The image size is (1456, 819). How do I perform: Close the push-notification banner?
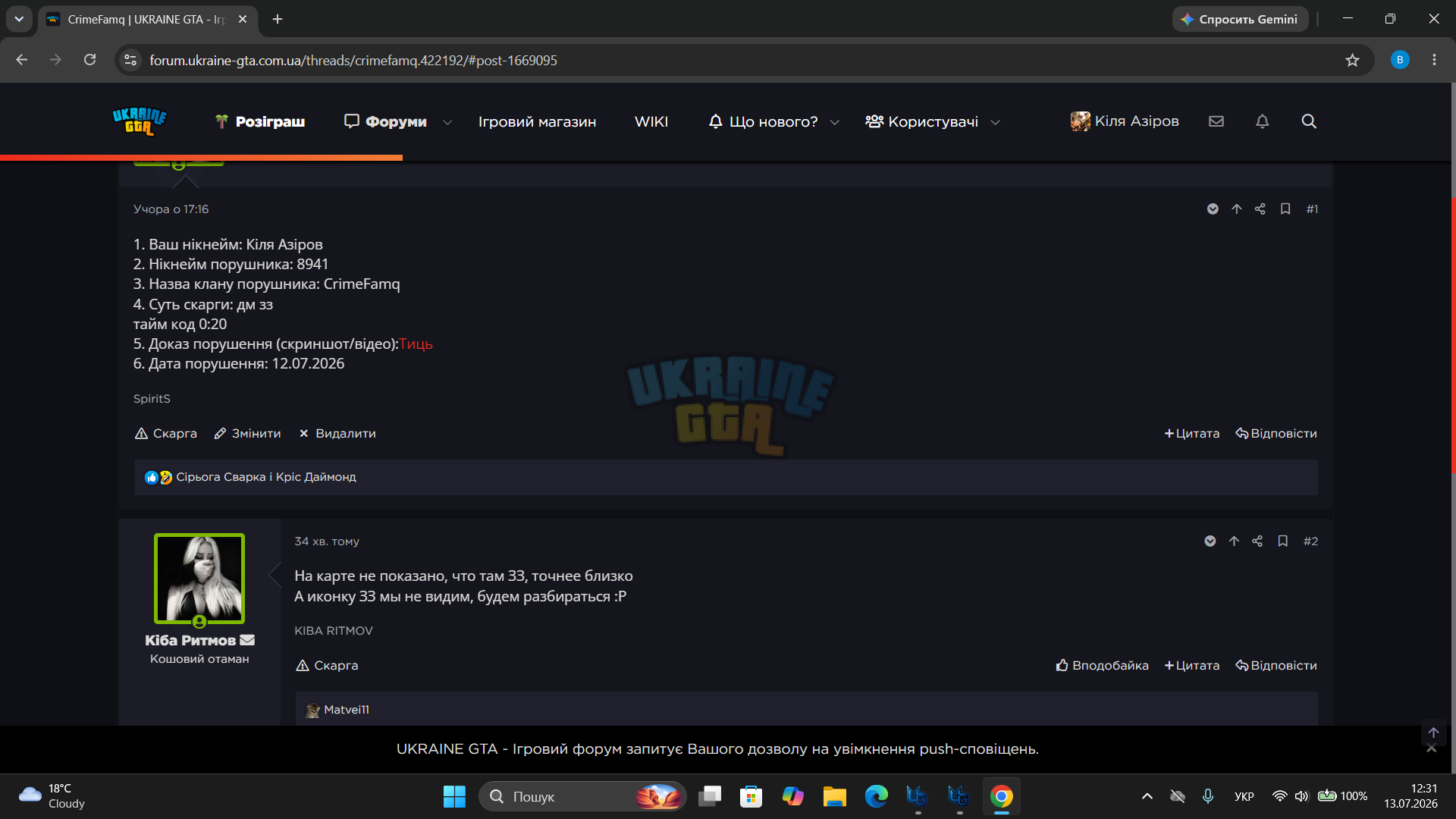tap(1432, 748)
